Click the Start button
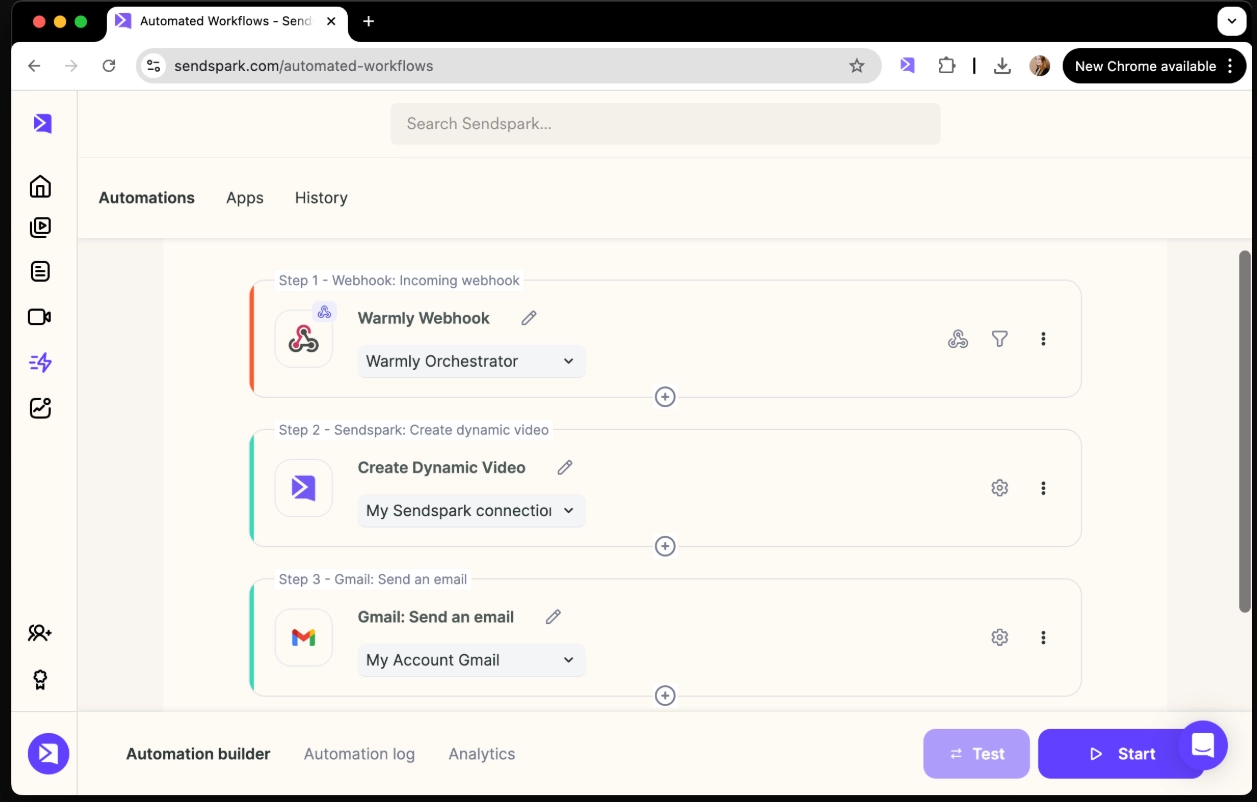Screen dimensions: 1257x802 click(x=1121, y=754)
